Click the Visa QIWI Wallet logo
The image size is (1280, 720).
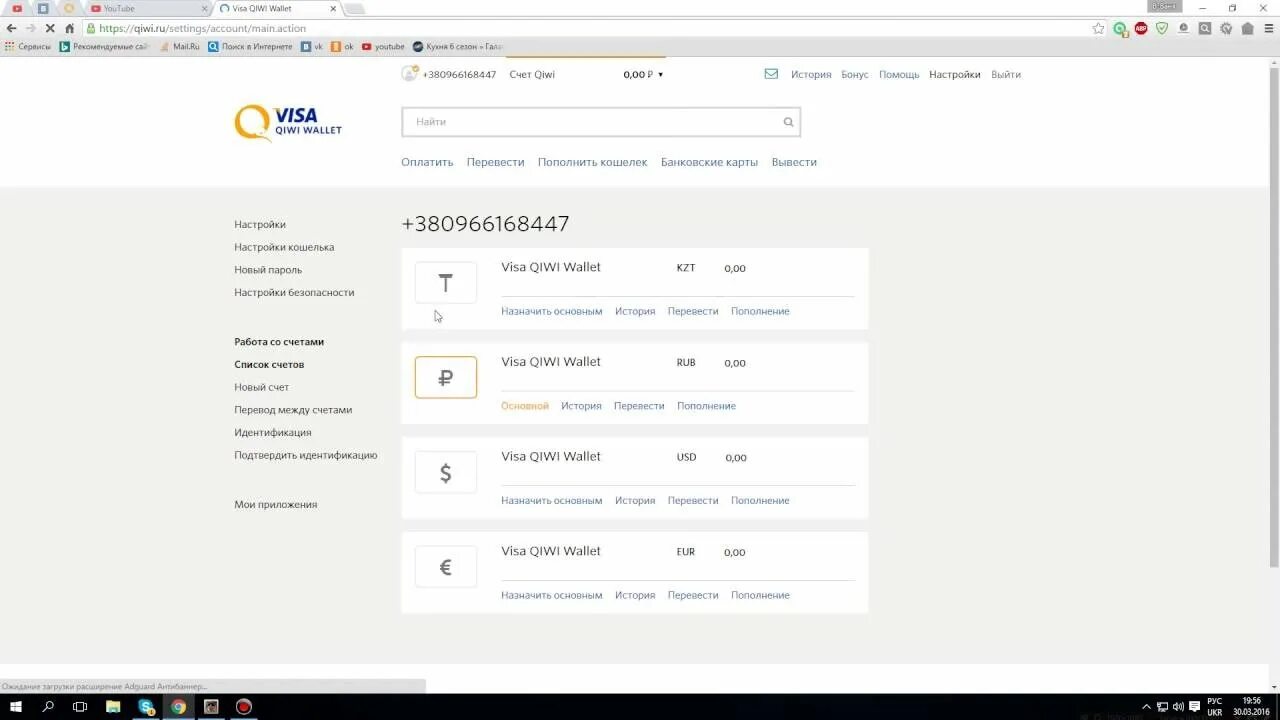[288, 123]
